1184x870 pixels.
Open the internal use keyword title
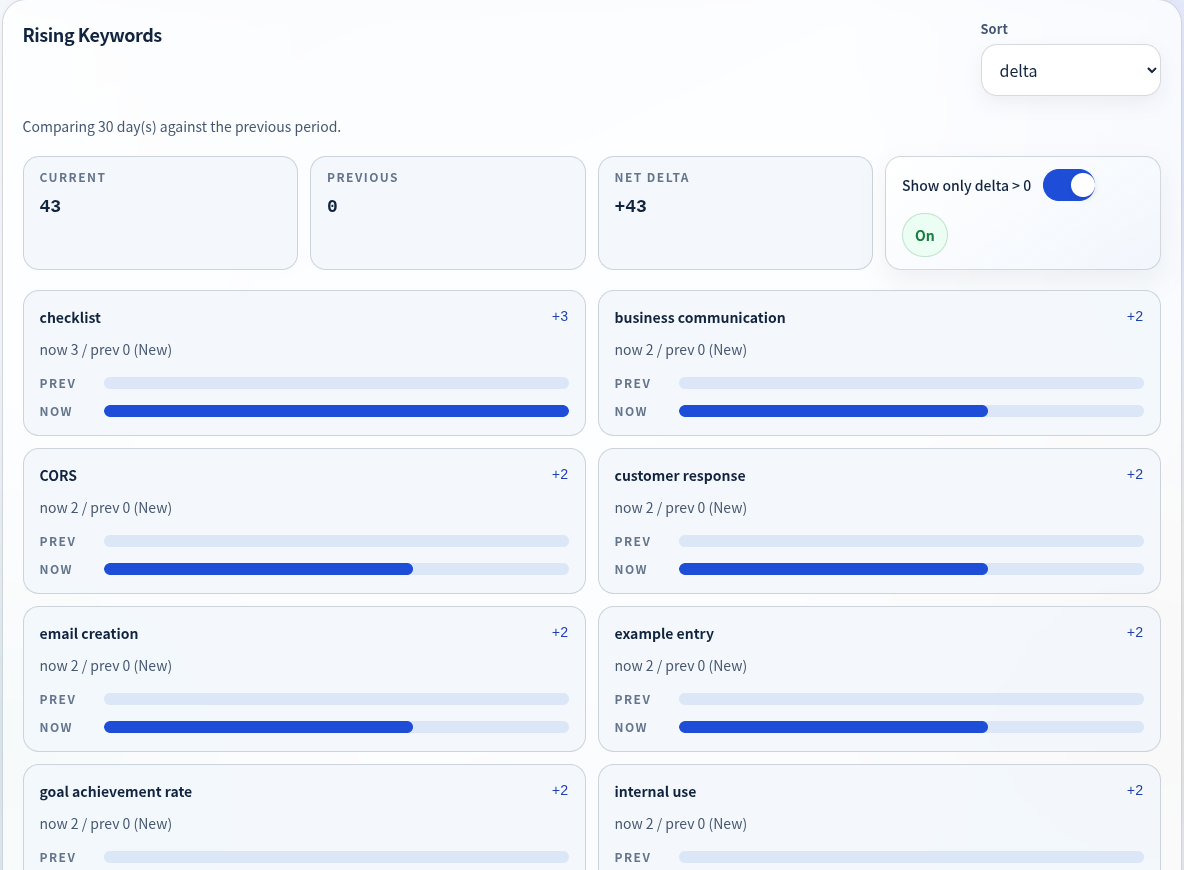(655, 791)
